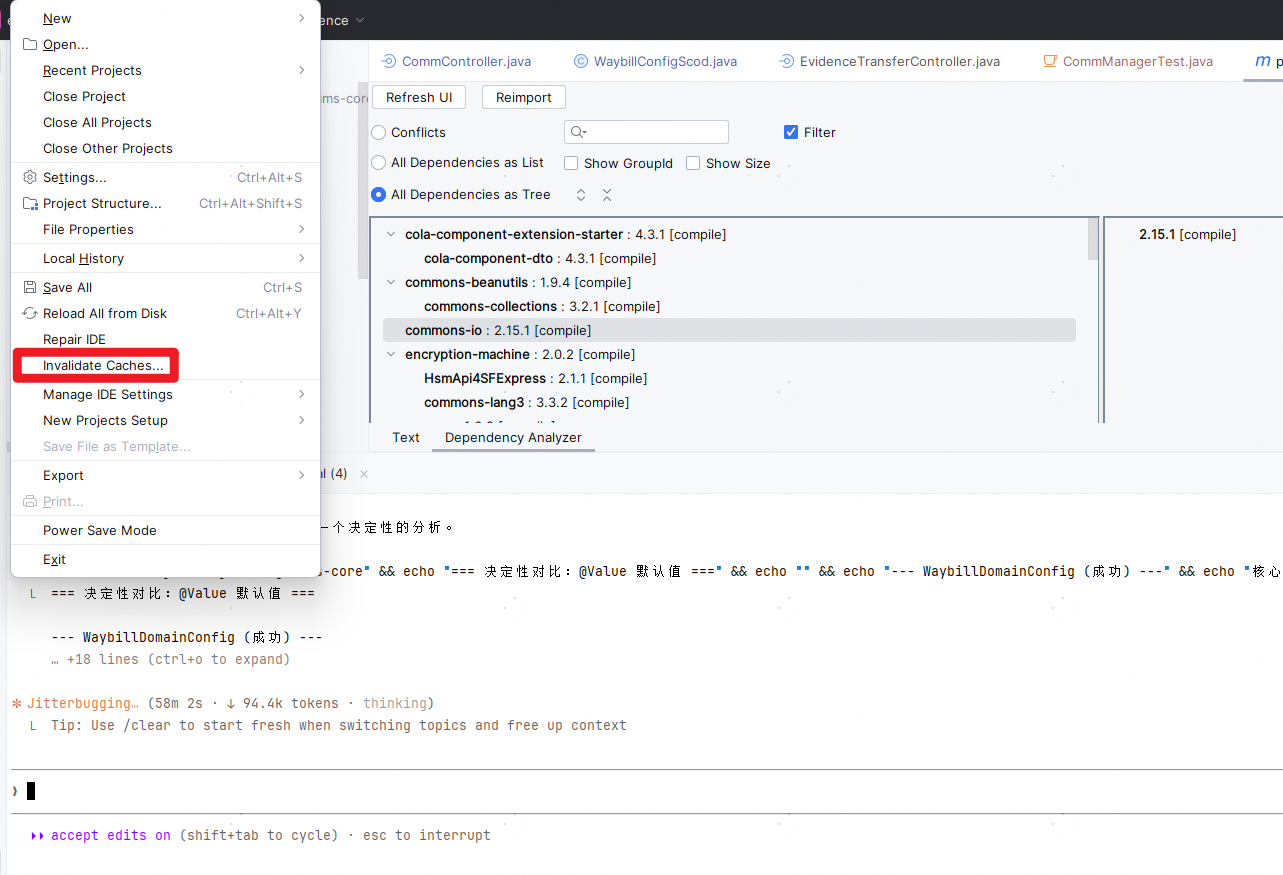The height and width of the screenshot is (875, 1283).
Task: Enable the Show Size checkbox
Action: click(x=693, y=163)
